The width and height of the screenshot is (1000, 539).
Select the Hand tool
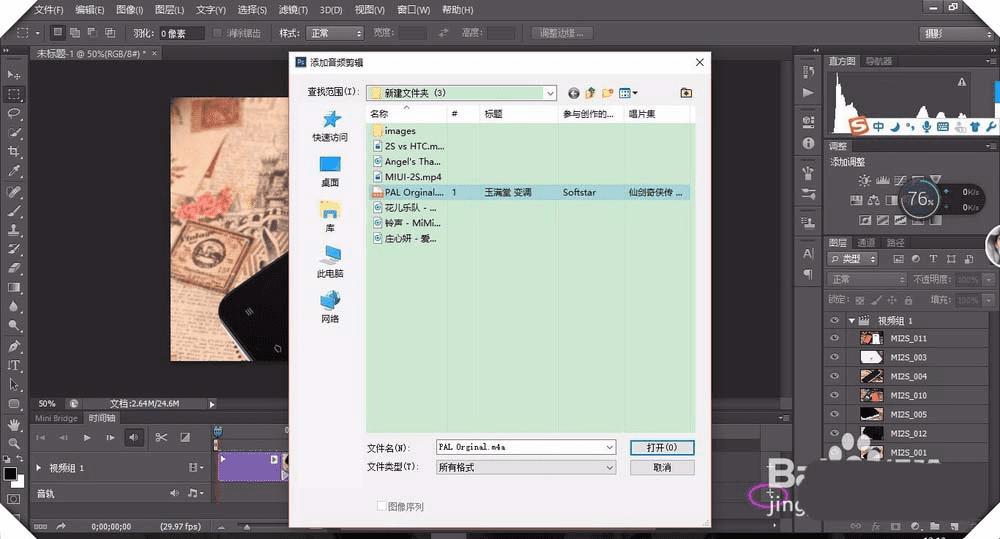pos(14,424)
